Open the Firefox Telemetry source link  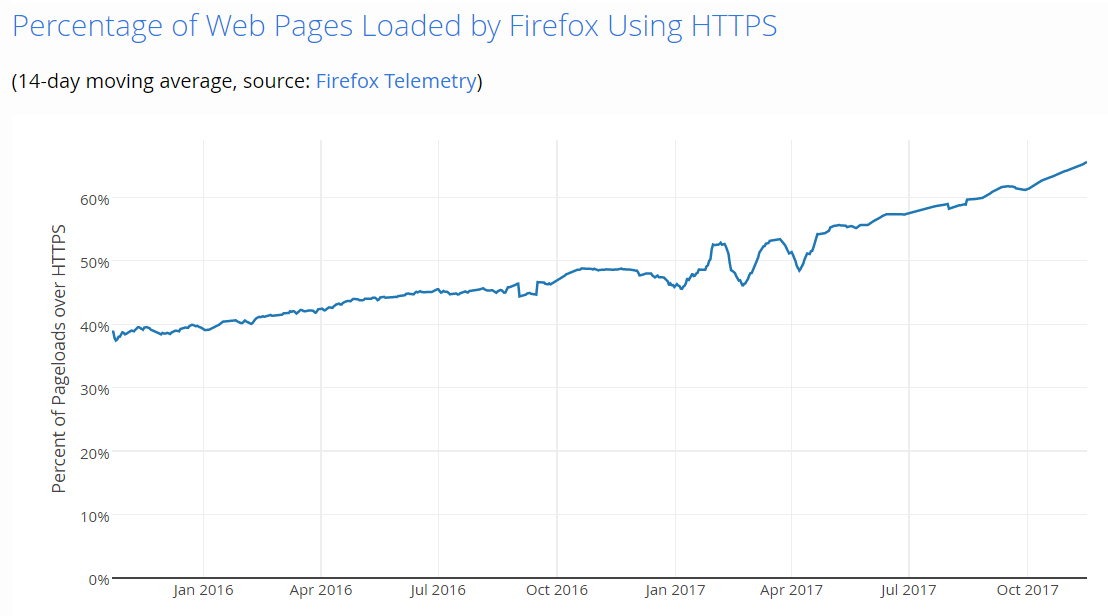pyautogui.click(x=396, y=81)
